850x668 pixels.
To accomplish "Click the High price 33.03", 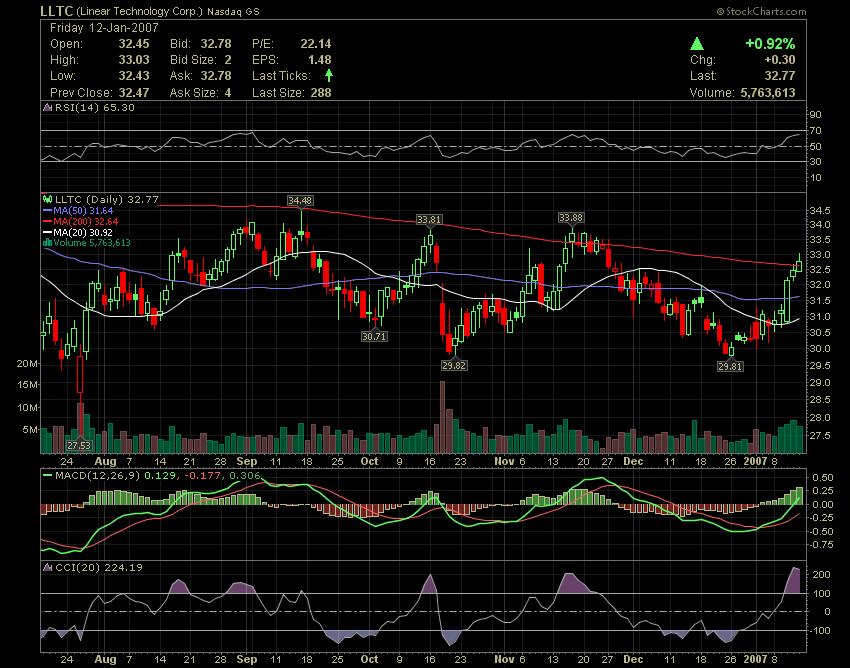I will click(134, 60).
